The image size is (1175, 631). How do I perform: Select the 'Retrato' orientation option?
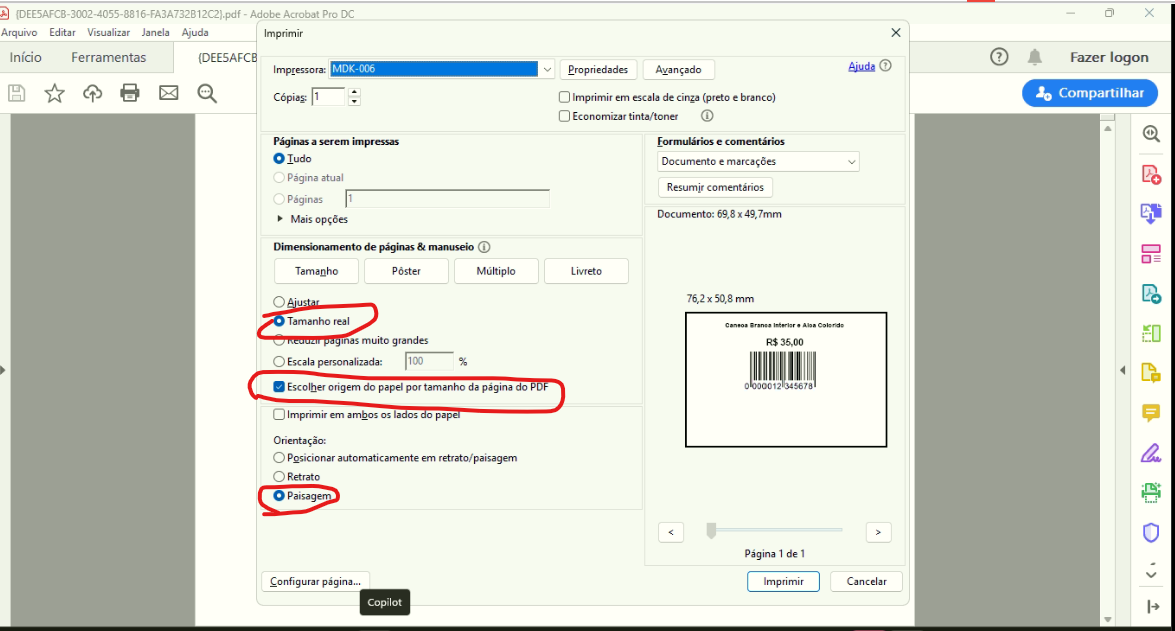pos(280,477)
